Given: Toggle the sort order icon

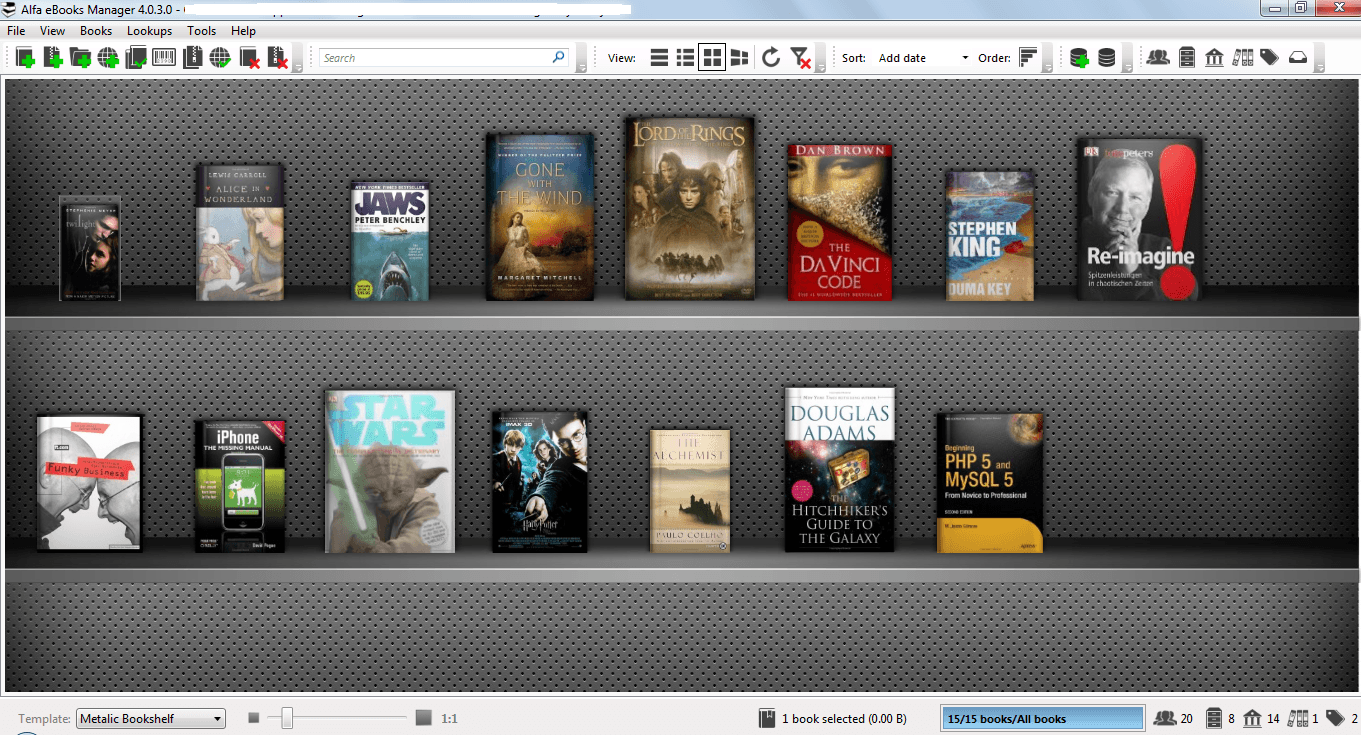Looking at the screenshot, I should pyautogui.click(x=1028, y=58).
